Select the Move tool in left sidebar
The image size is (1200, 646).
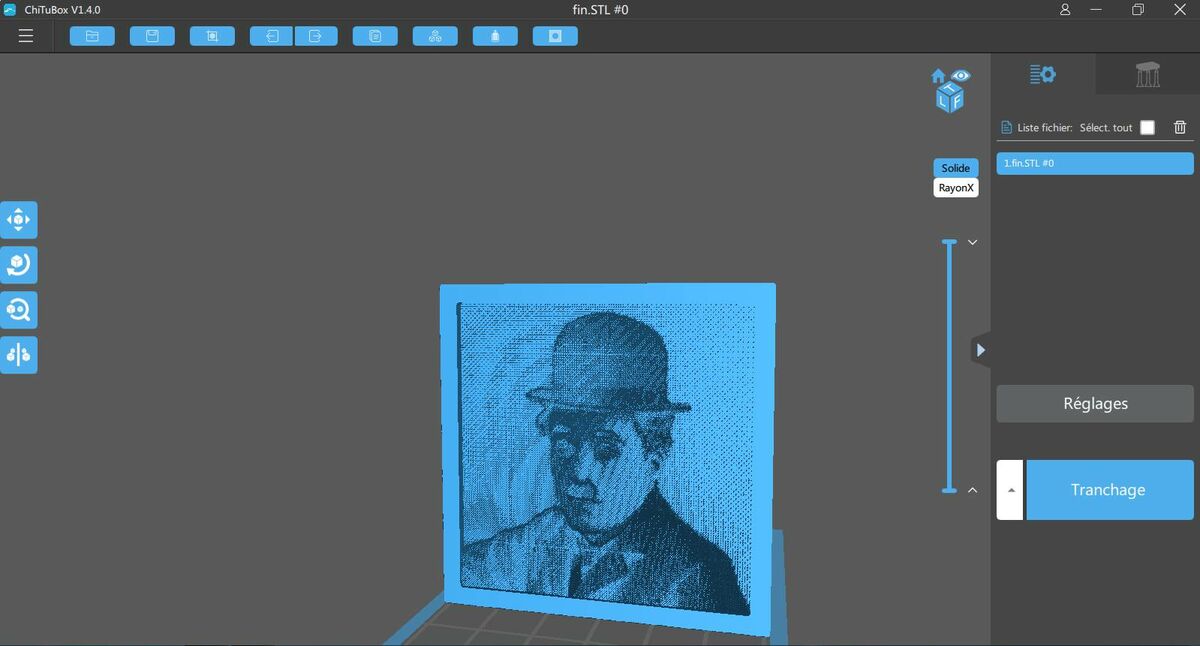(x=19, y=220)
